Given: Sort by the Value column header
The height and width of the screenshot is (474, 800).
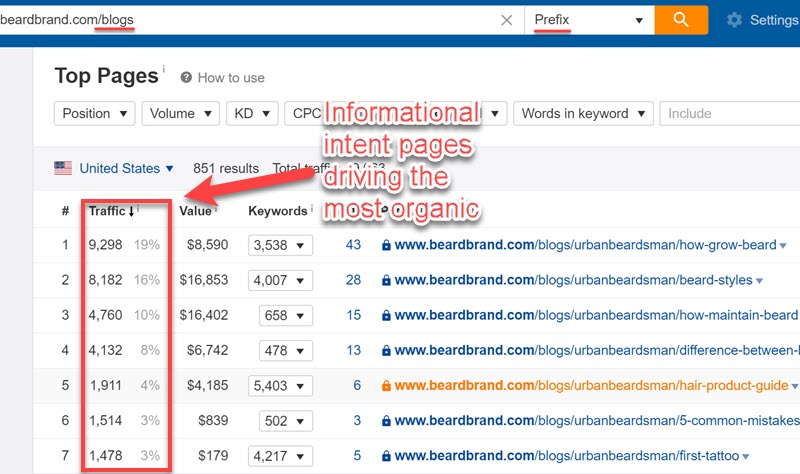Looking at the screenshot, I should (195, 211).
